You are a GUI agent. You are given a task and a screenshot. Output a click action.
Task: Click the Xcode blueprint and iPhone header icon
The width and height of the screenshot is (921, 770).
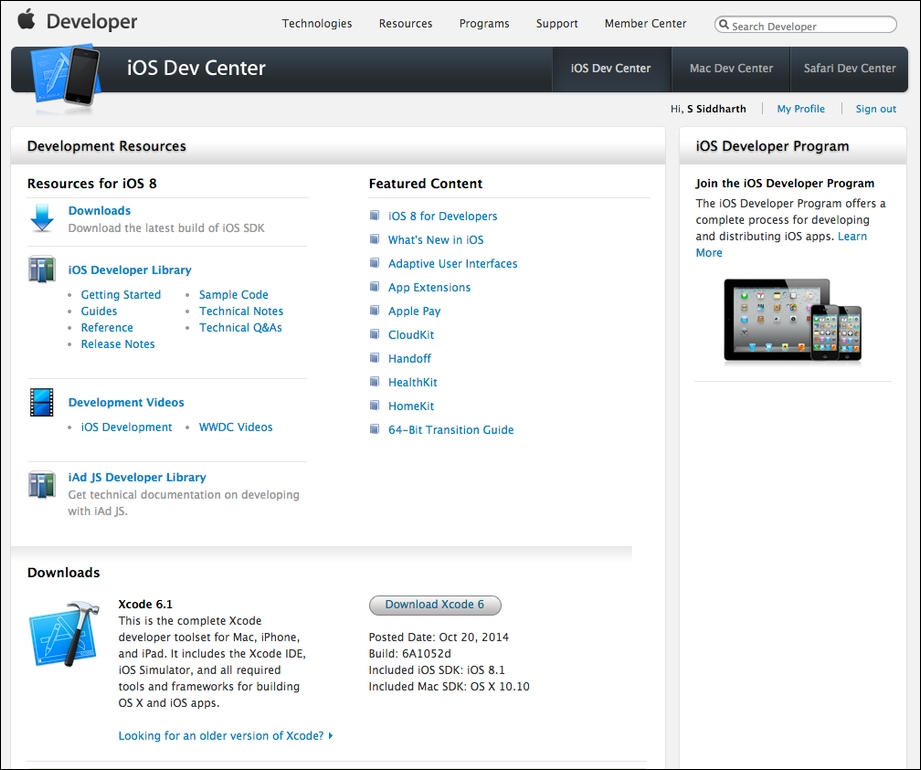coord(65,77)
